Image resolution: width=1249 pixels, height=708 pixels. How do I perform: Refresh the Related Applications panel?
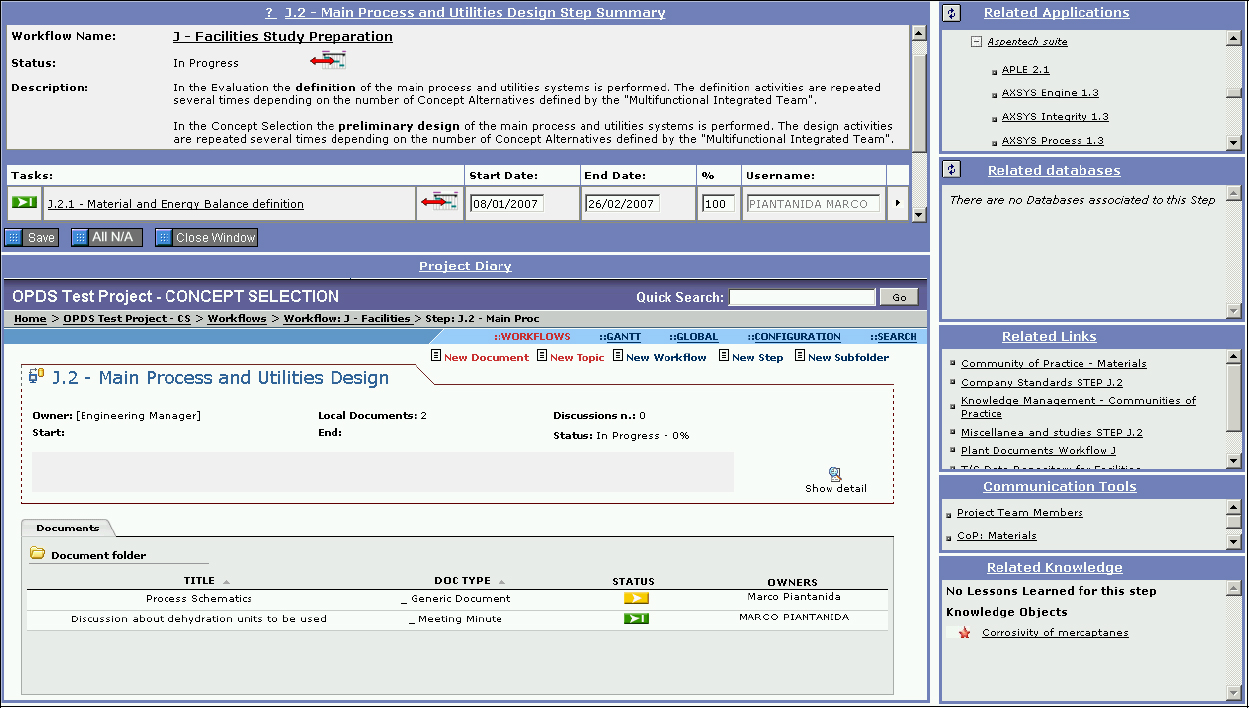click(951, 12)
